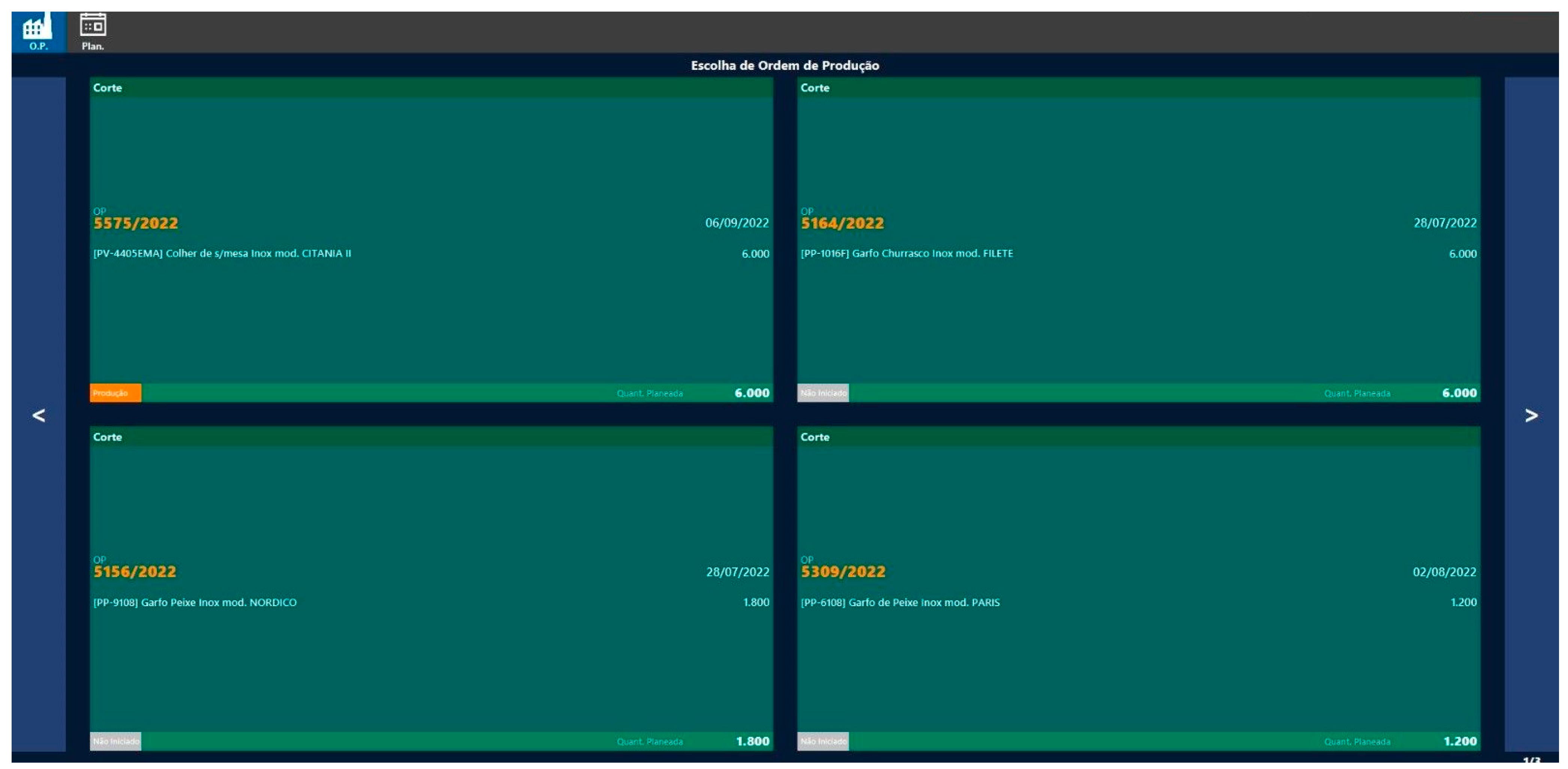Click the Corte header of order 5575/2022
Screen dimensions: 1568x769
click(x=108, y=88)
